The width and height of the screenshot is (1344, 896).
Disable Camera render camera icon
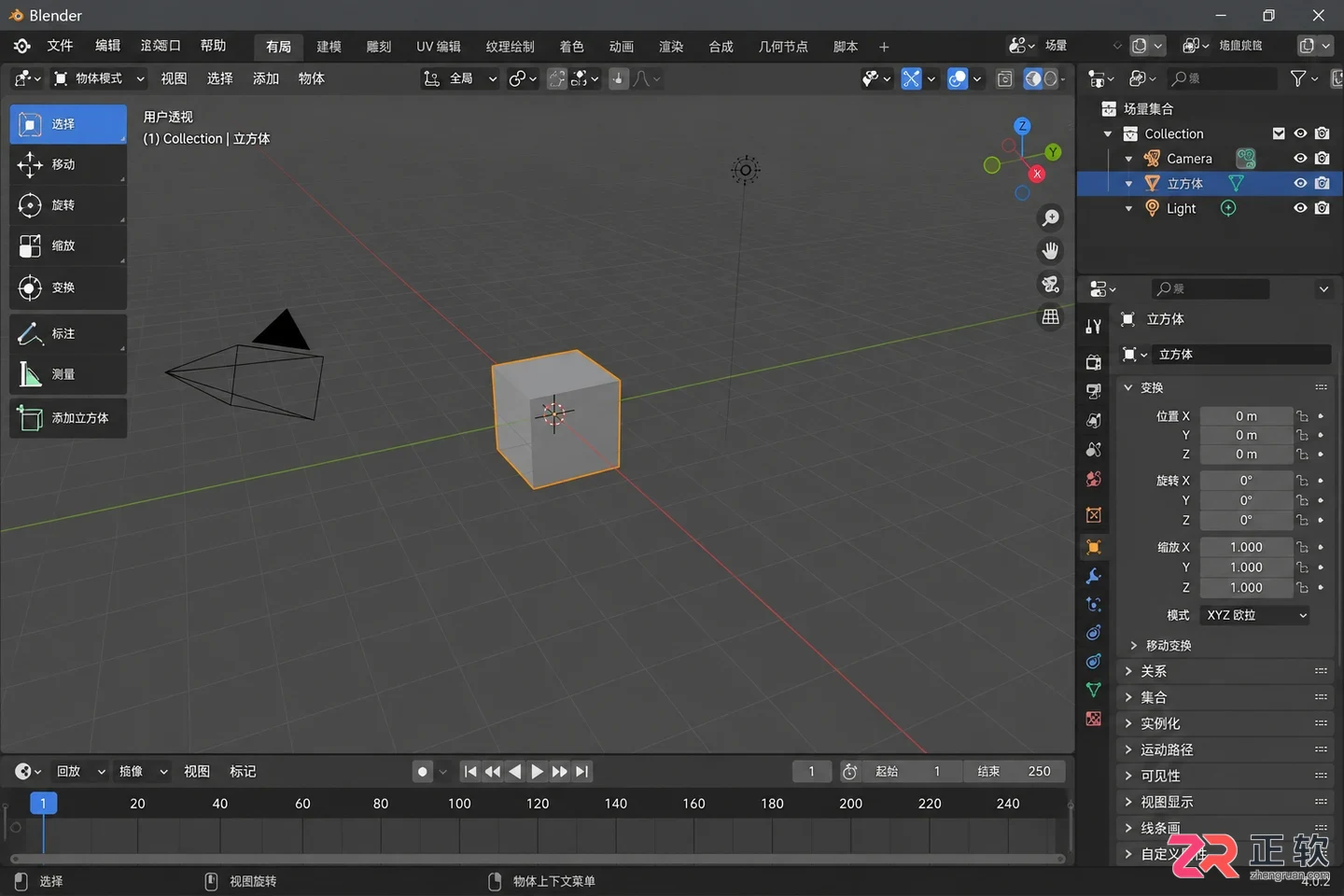point(1323,159)
